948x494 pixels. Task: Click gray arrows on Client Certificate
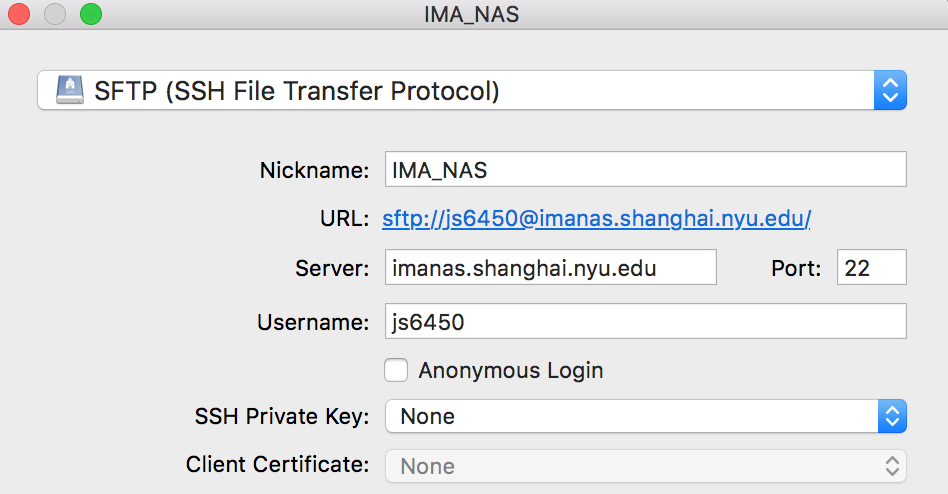(x=892, y=466)
